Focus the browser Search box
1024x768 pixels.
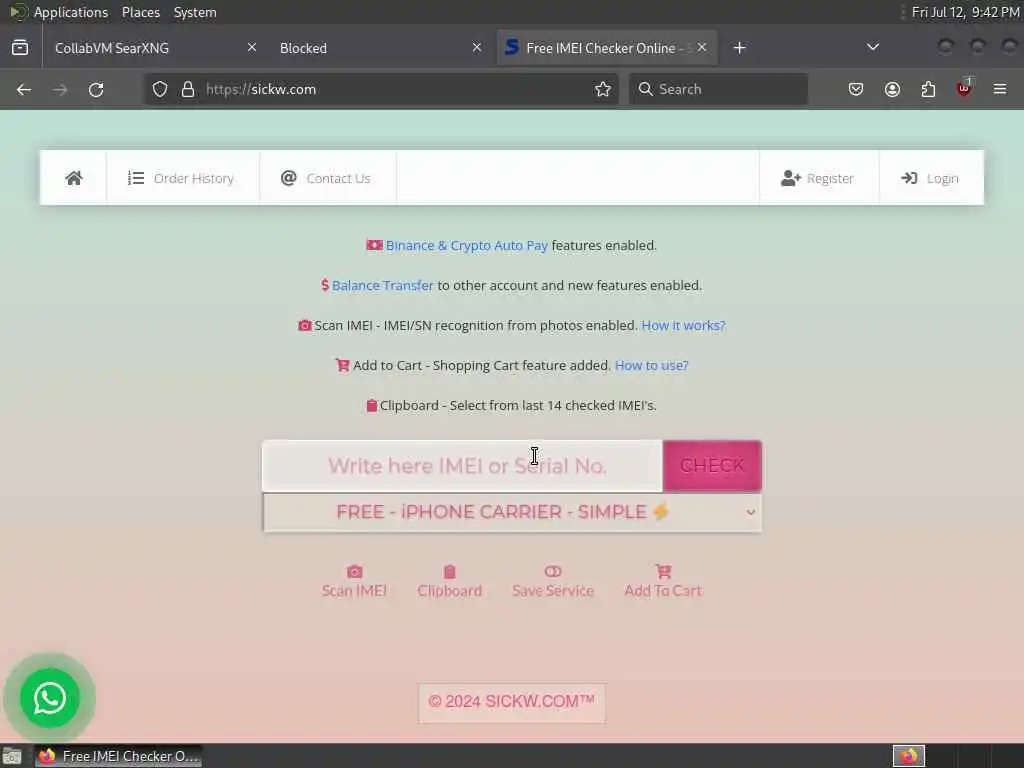(x=718, y=89)
